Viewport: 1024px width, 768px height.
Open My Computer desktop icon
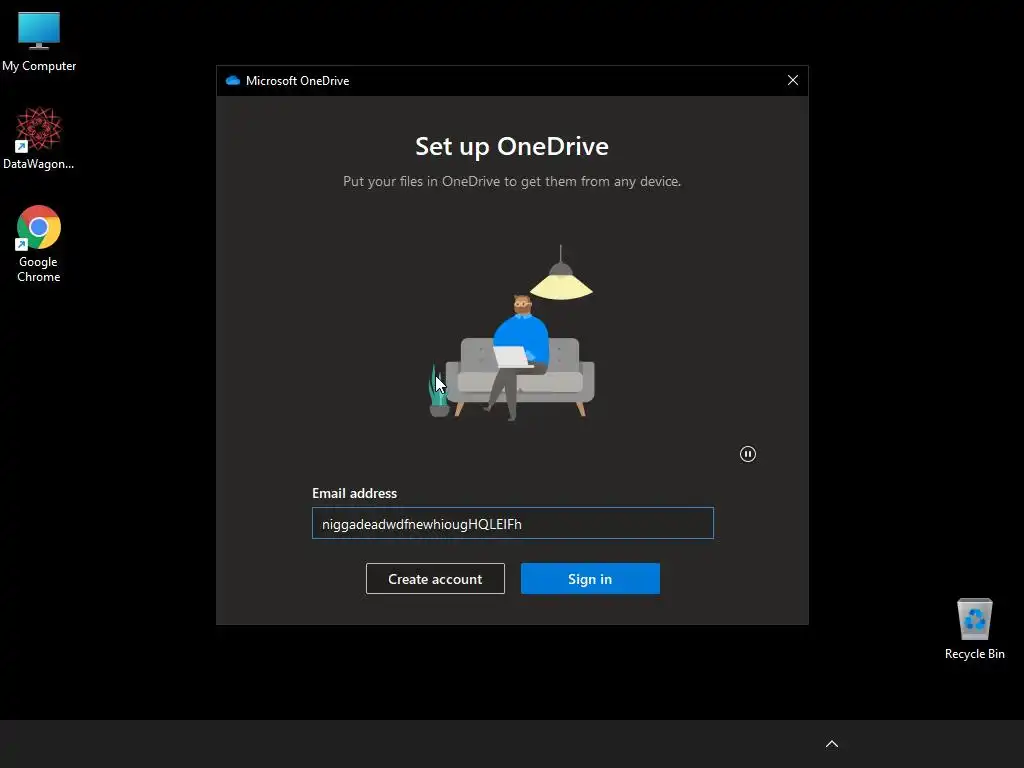coord(39,42)
